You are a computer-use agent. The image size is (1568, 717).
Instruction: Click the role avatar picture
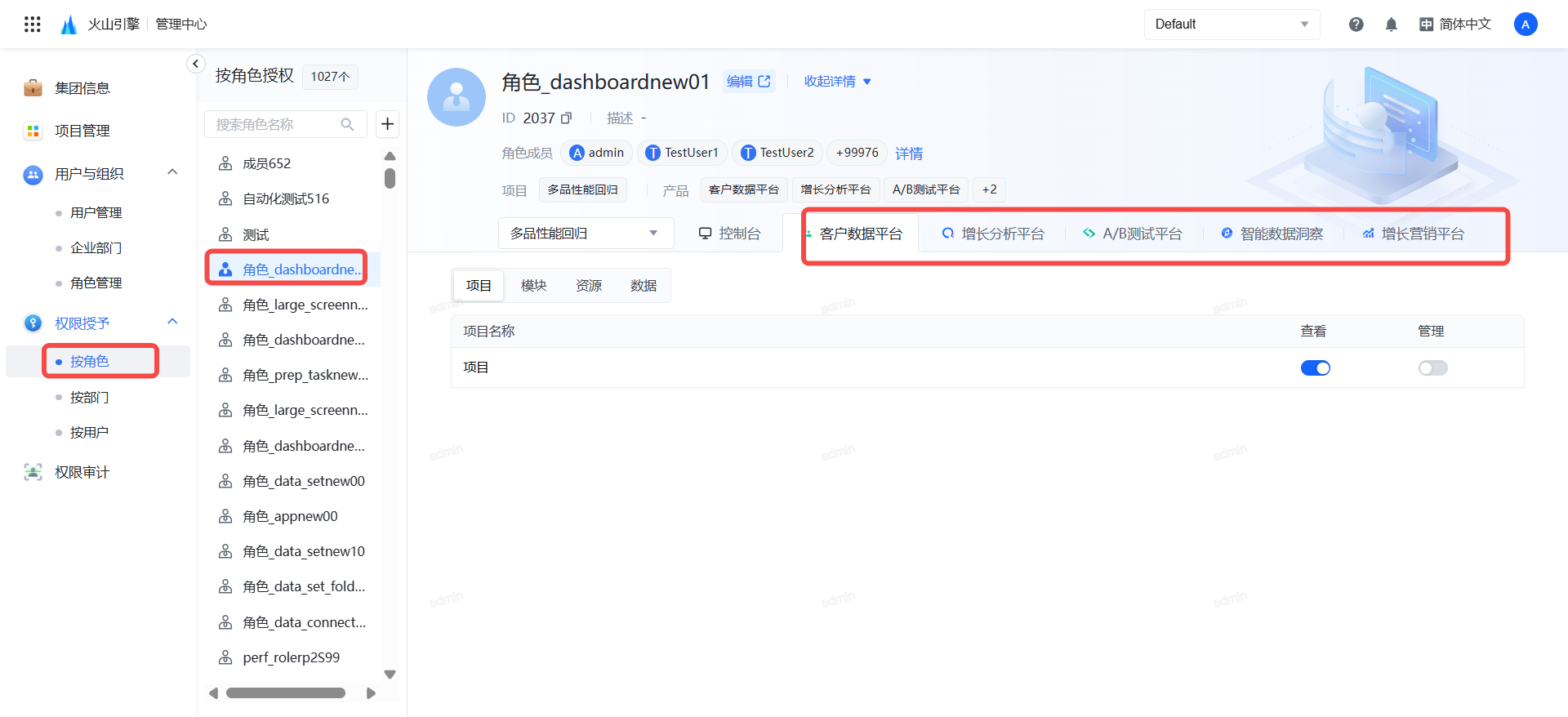(457, 97)
